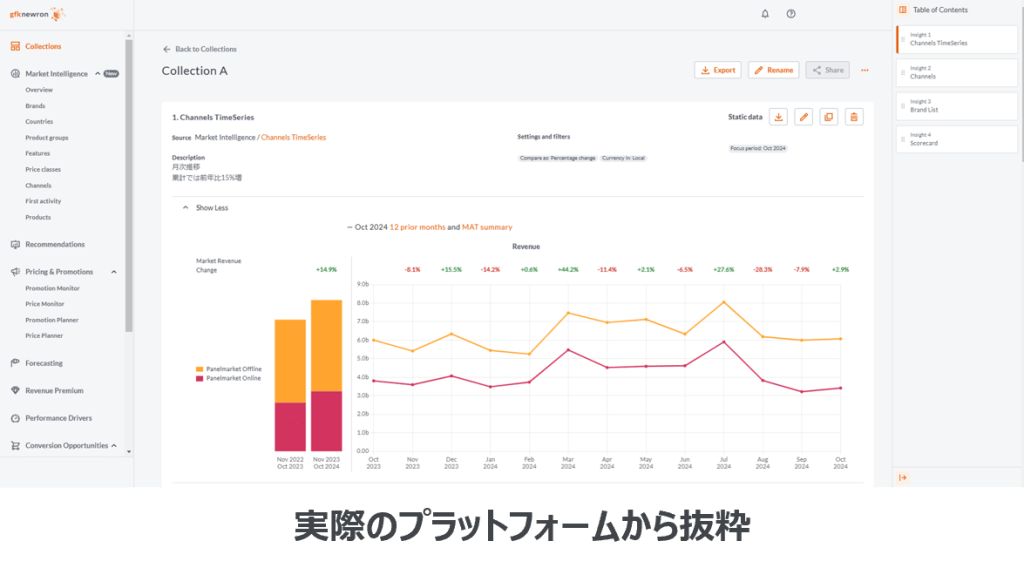Click the Performance Drivers gauge icon
This screenshot has width=1024, height=568.
coord(15,418)
